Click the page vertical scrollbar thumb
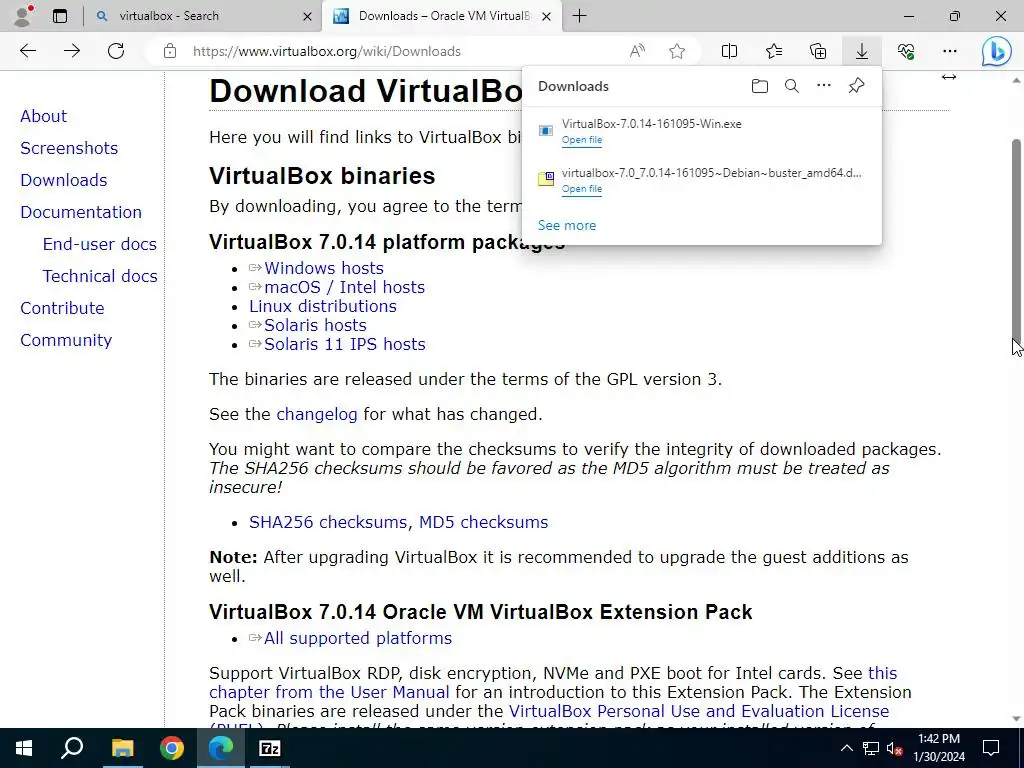This screenshot has width=1024, height=768. coord(1016,240)
